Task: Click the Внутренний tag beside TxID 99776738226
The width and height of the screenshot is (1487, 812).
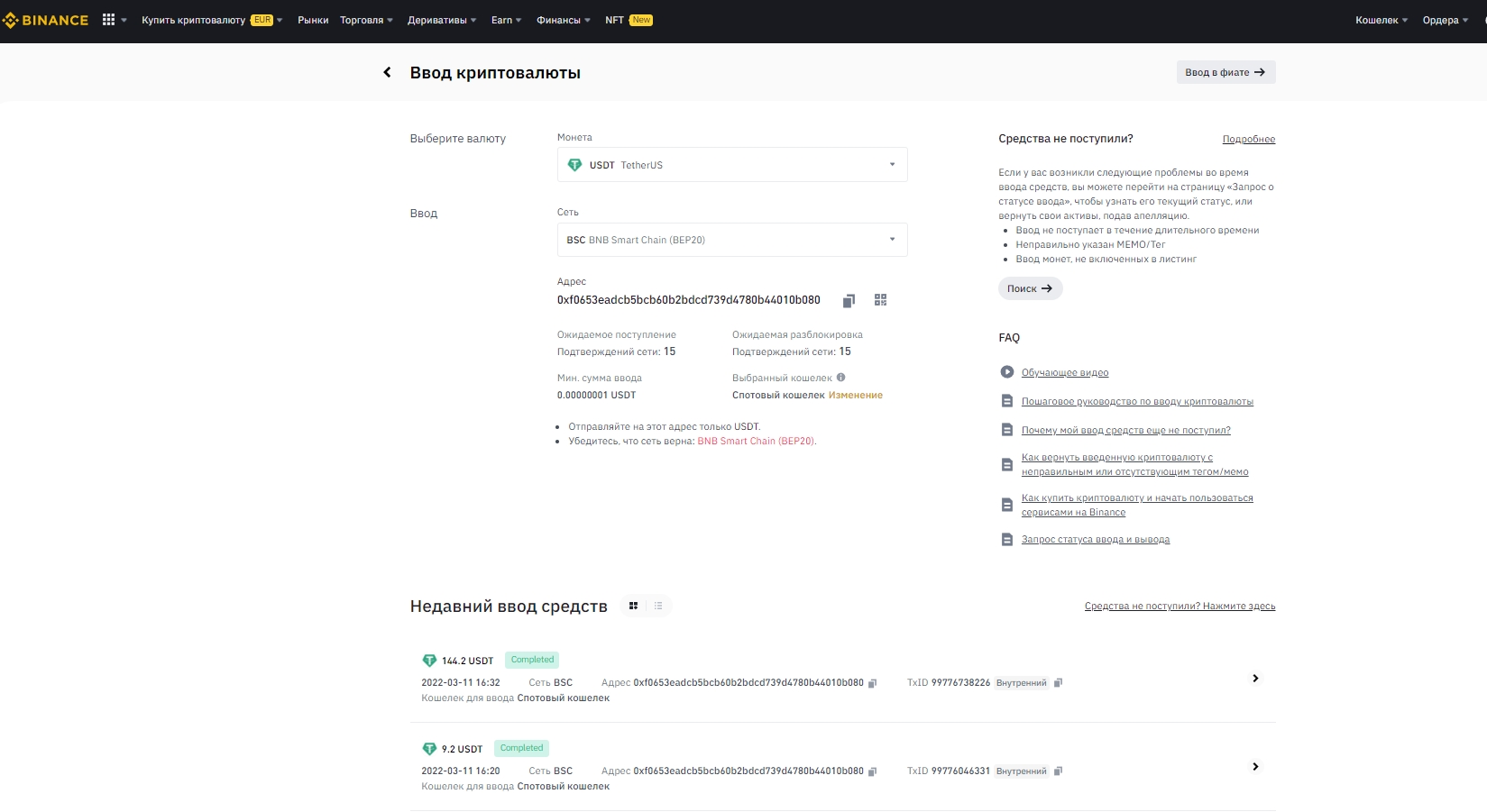Action: coord(1022,683)
